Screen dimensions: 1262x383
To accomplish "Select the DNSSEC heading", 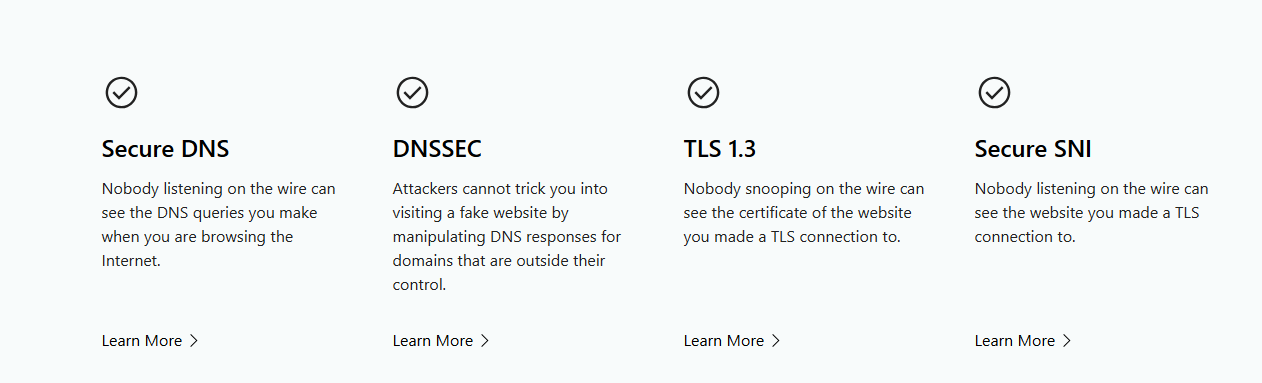I will pos(437,149).
